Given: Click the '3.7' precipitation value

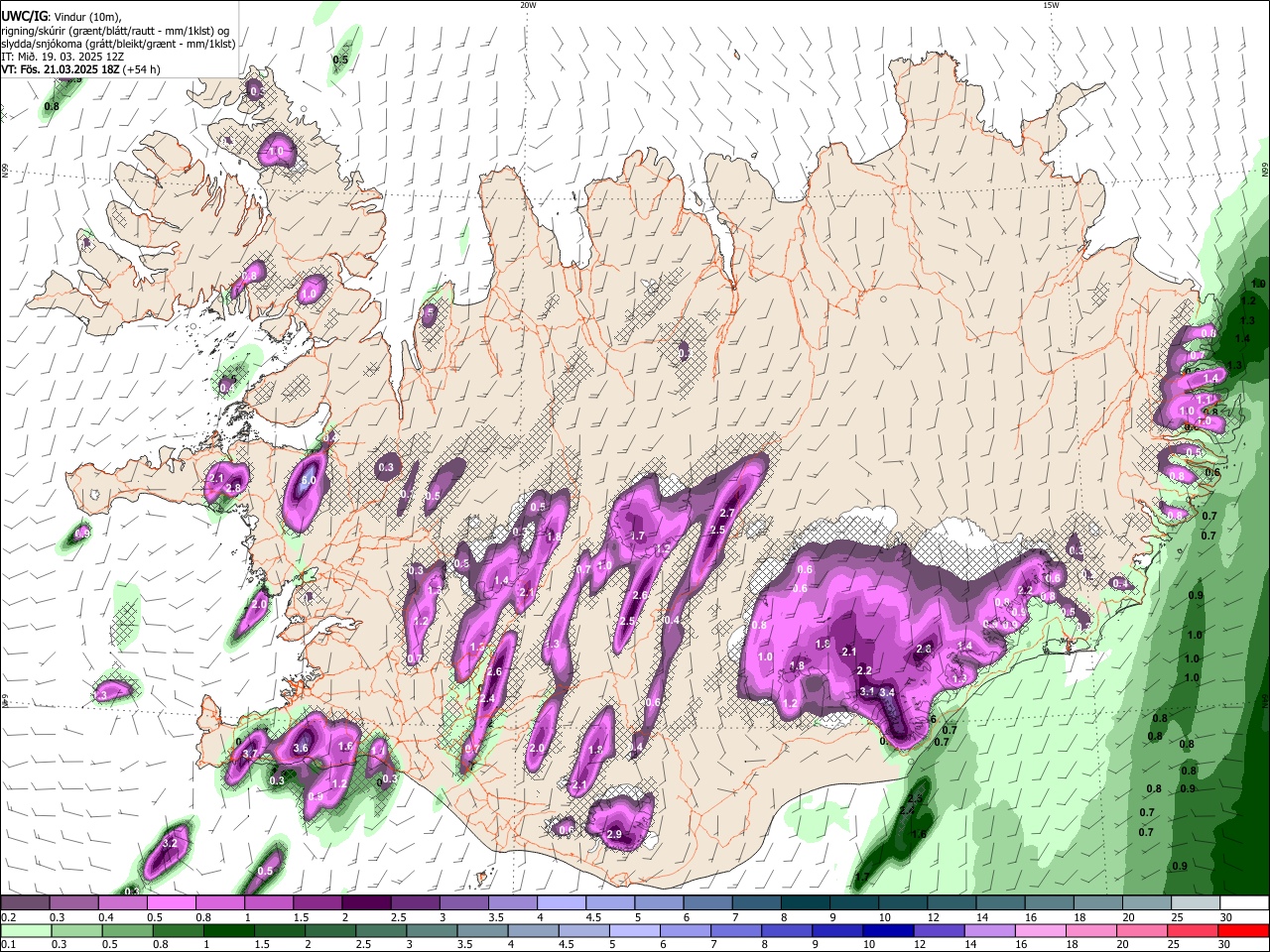Looking at the screenshot, I should click(249, 755).
